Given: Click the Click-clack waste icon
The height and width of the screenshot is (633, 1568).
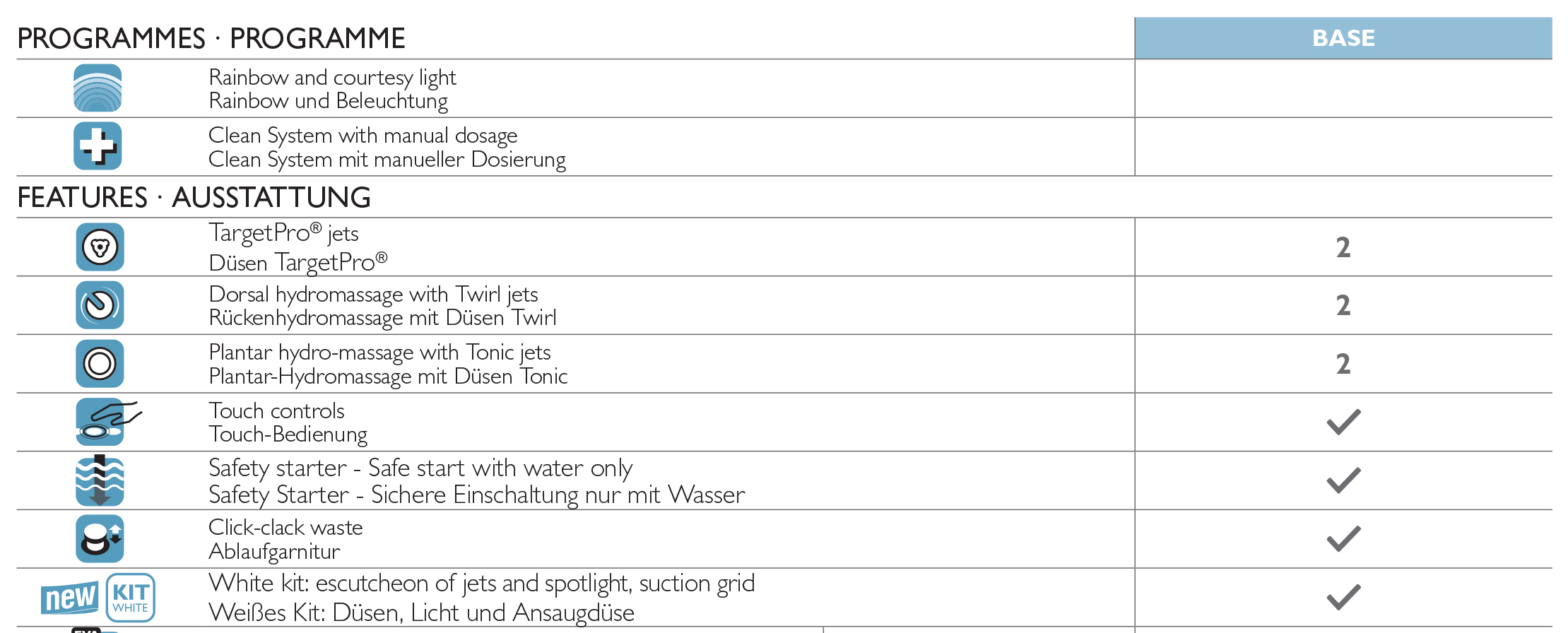Looking at the screenshot, I should coord(100,538).
